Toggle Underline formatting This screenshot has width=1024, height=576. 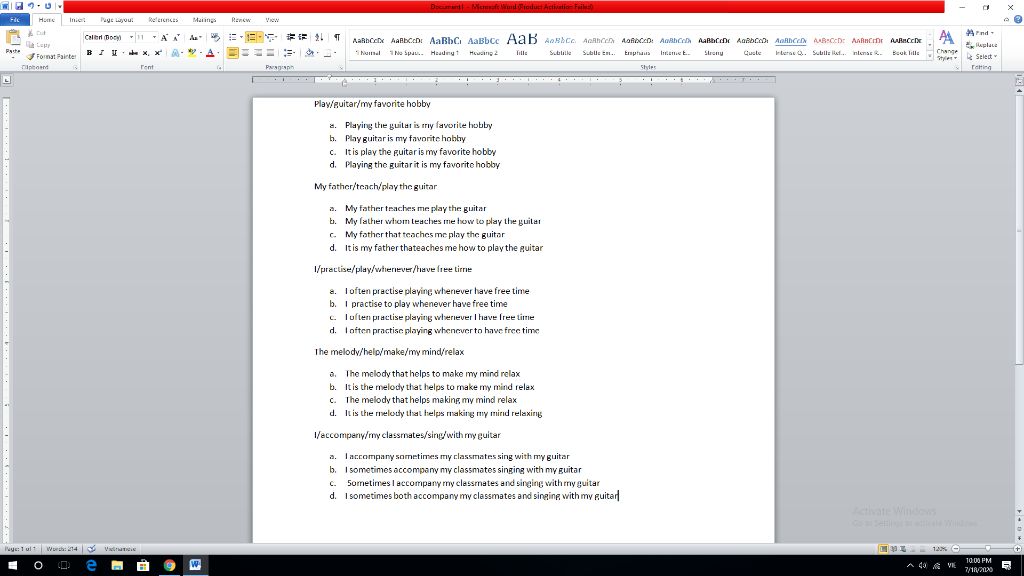point(114,53)
